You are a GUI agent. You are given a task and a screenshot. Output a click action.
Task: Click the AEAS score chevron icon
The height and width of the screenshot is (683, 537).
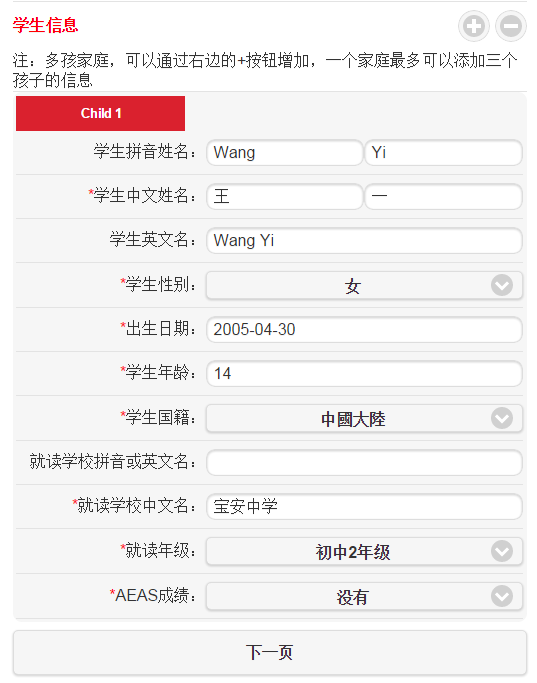point(502,596)
